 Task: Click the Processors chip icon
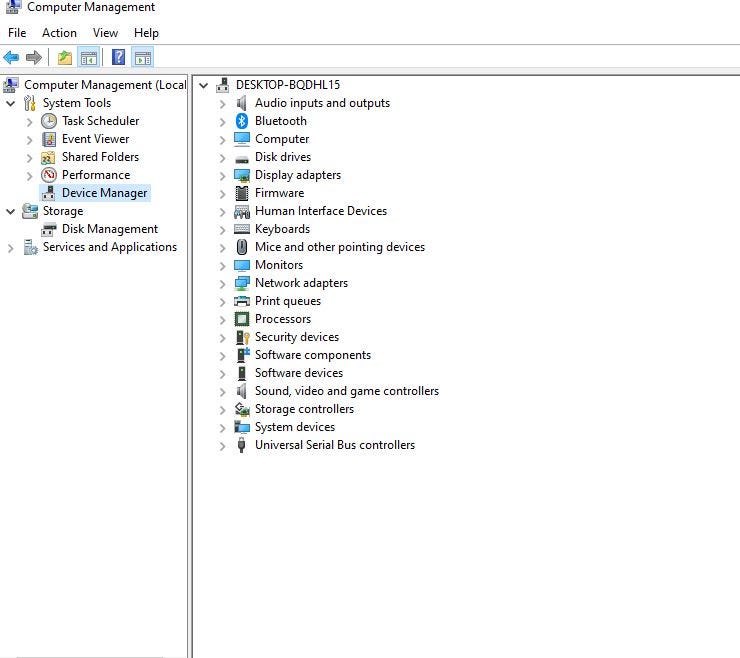242,319
